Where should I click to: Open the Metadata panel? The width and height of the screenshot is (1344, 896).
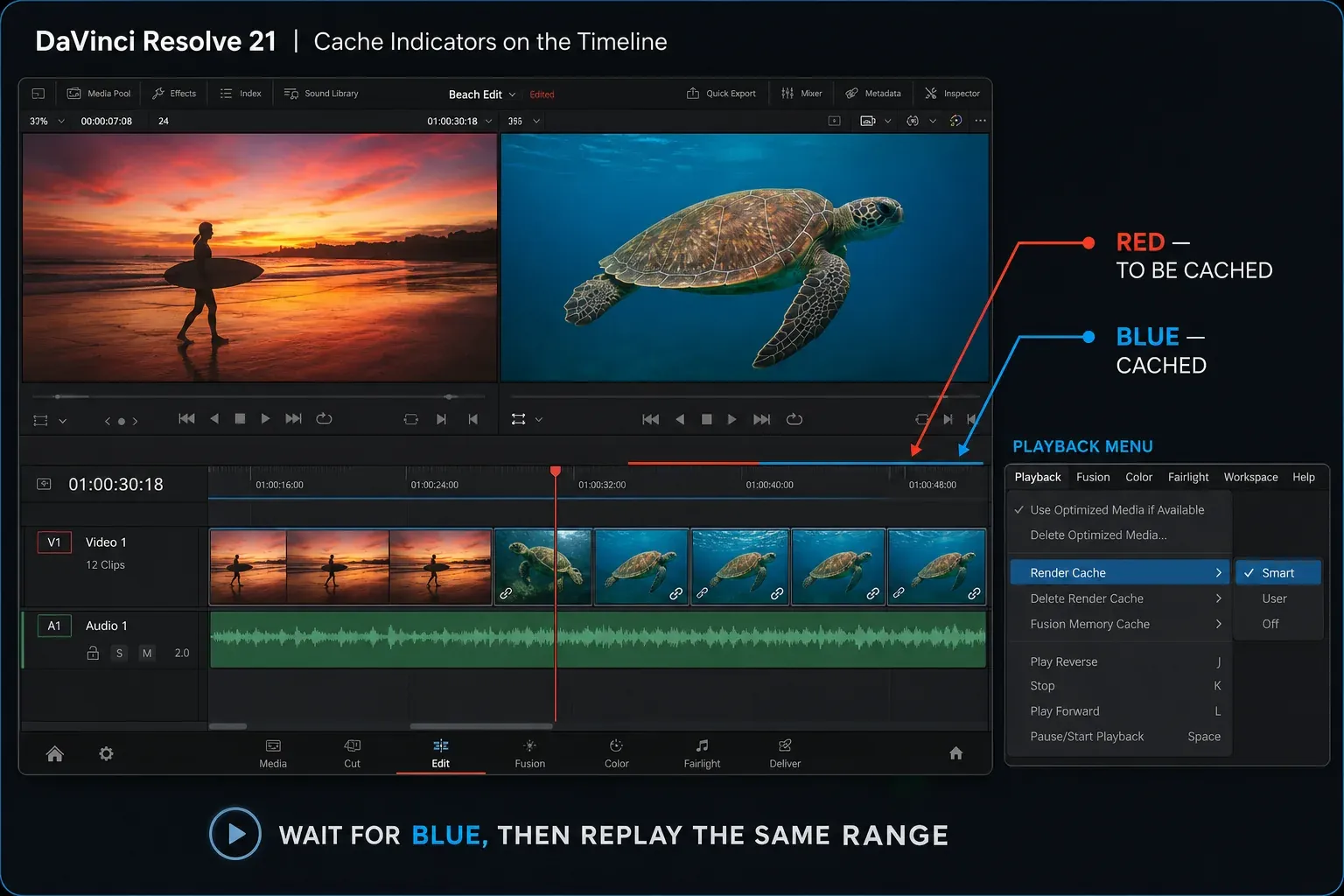(873, 94)
